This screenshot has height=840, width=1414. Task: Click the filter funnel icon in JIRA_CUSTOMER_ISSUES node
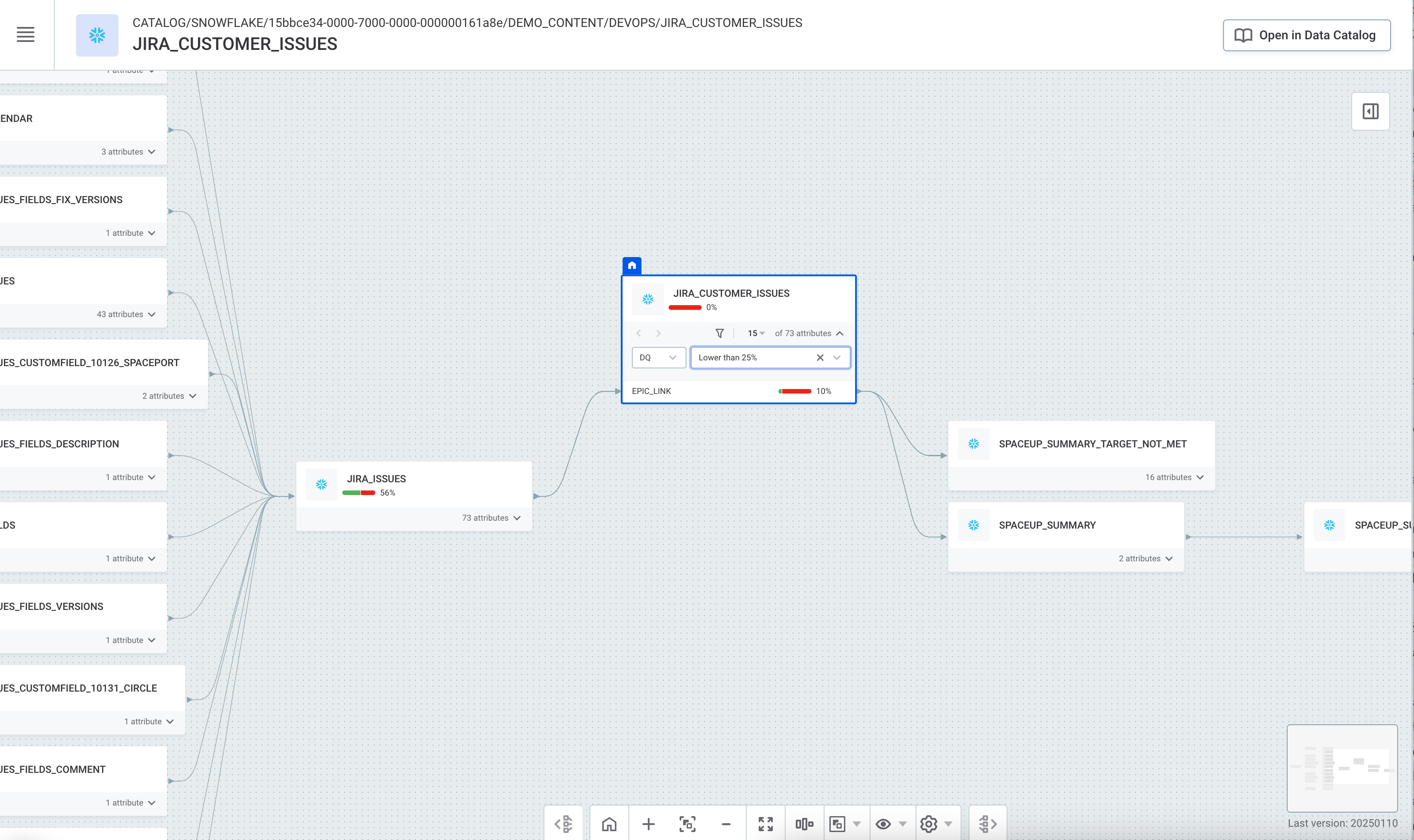coord(719,333)
